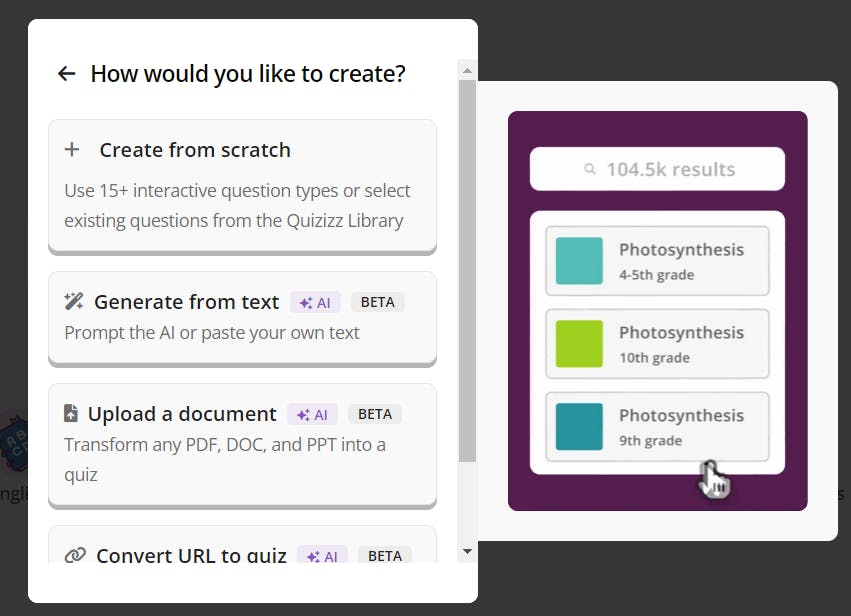Screen dimensions: 851x616
Task: Click the search magnifier icon in results bar
Action: 590,169
